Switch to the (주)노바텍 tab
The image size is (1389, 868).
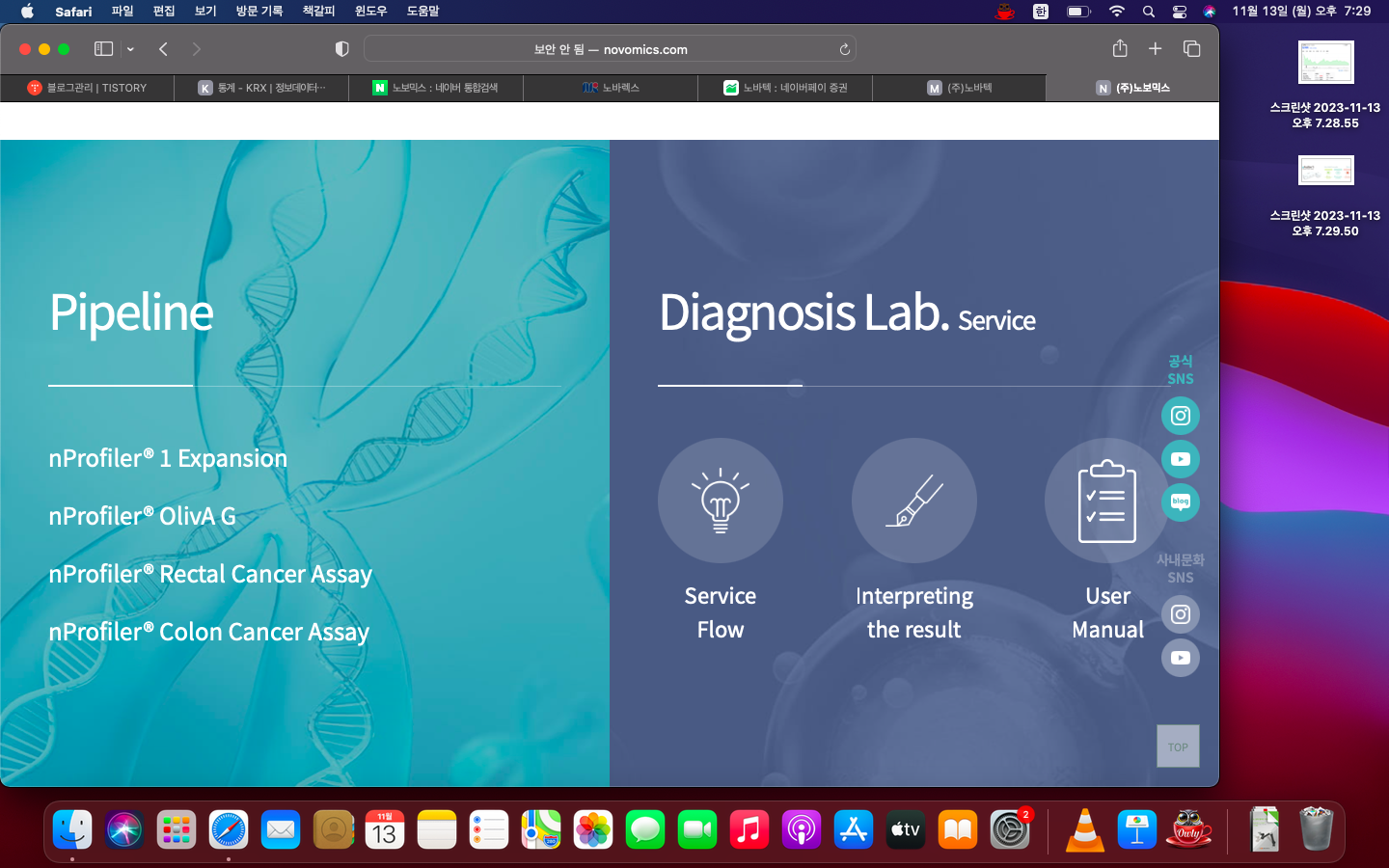coord(960,88)
